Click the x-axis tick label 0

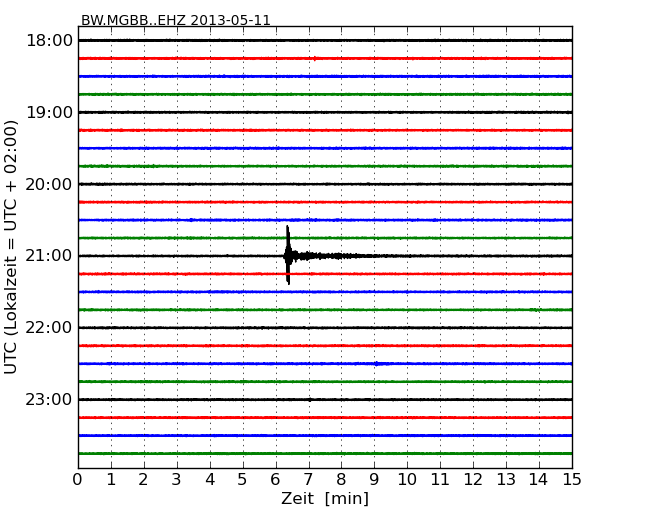click(x=78, y=480)
